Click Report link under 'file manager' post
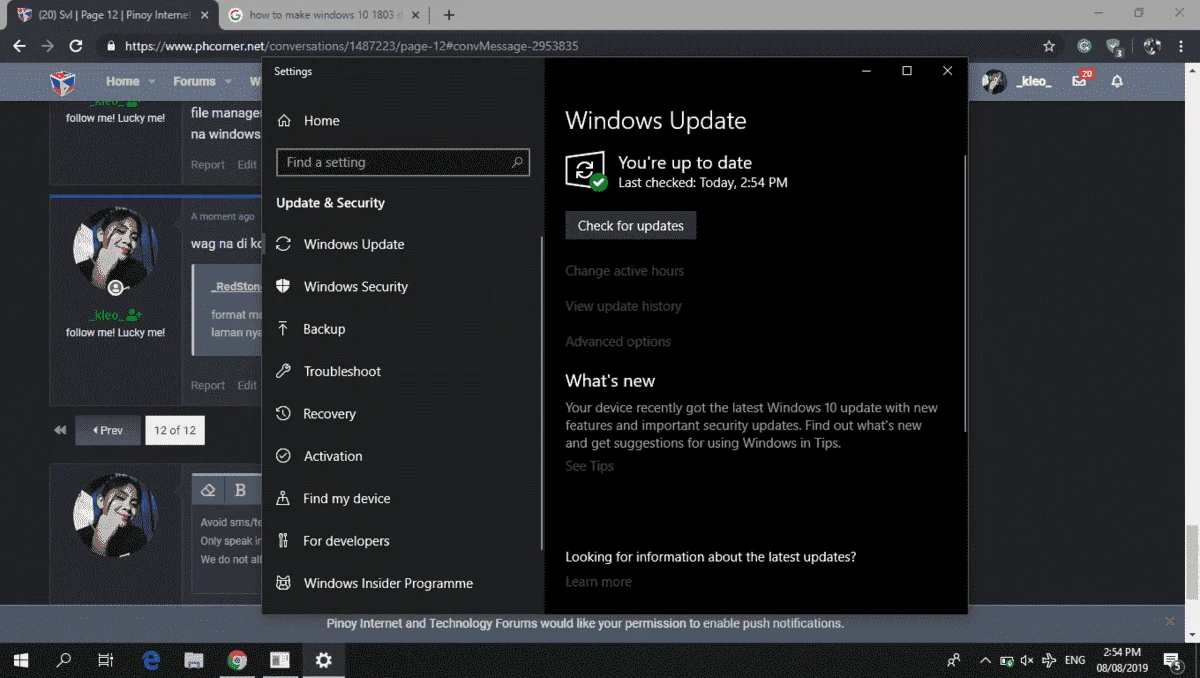The height and width of the screenshot is (678, 1200). [x=208, y=165]
